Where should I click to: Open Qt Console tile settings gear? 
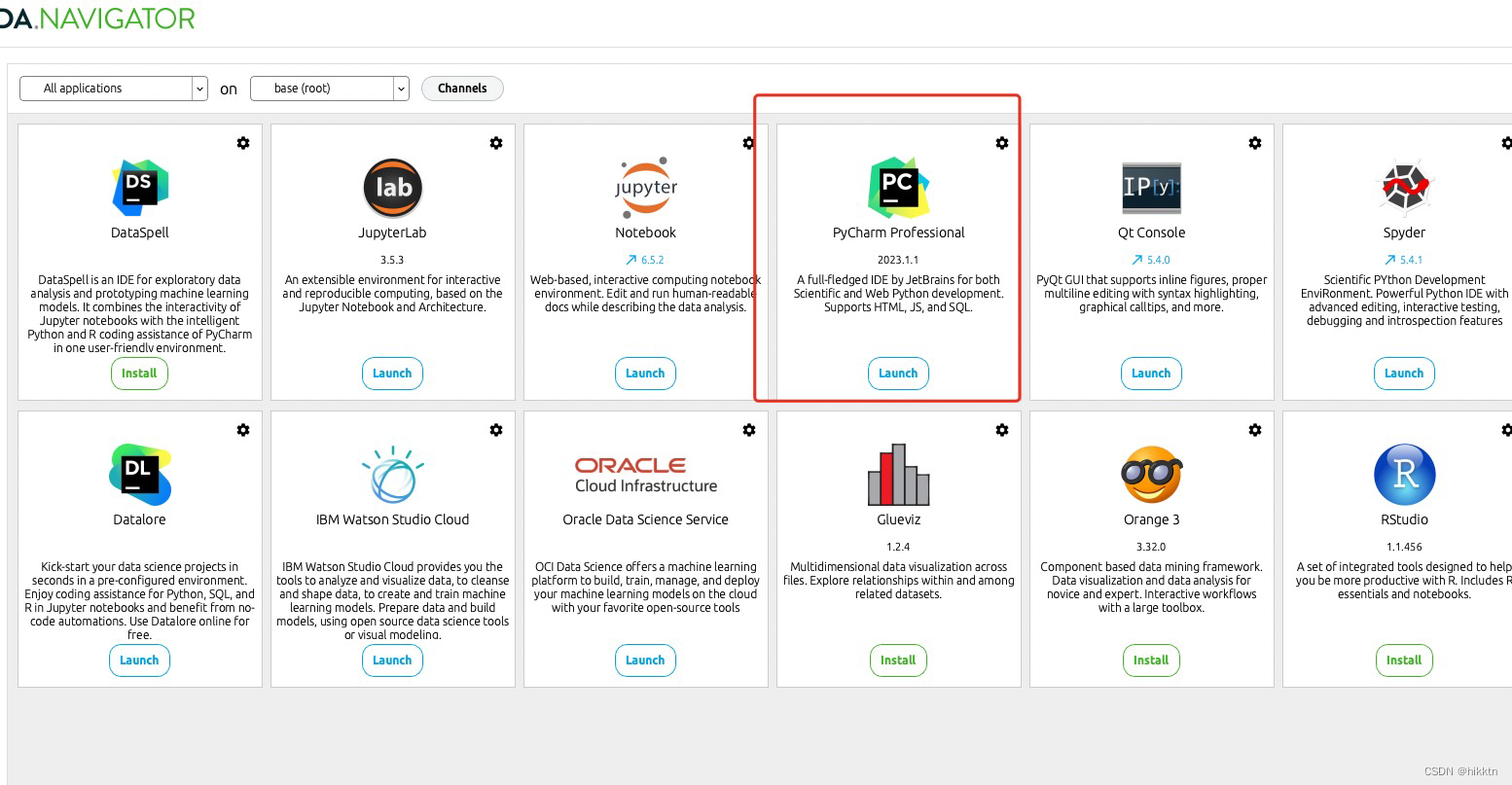[1255, 143]
